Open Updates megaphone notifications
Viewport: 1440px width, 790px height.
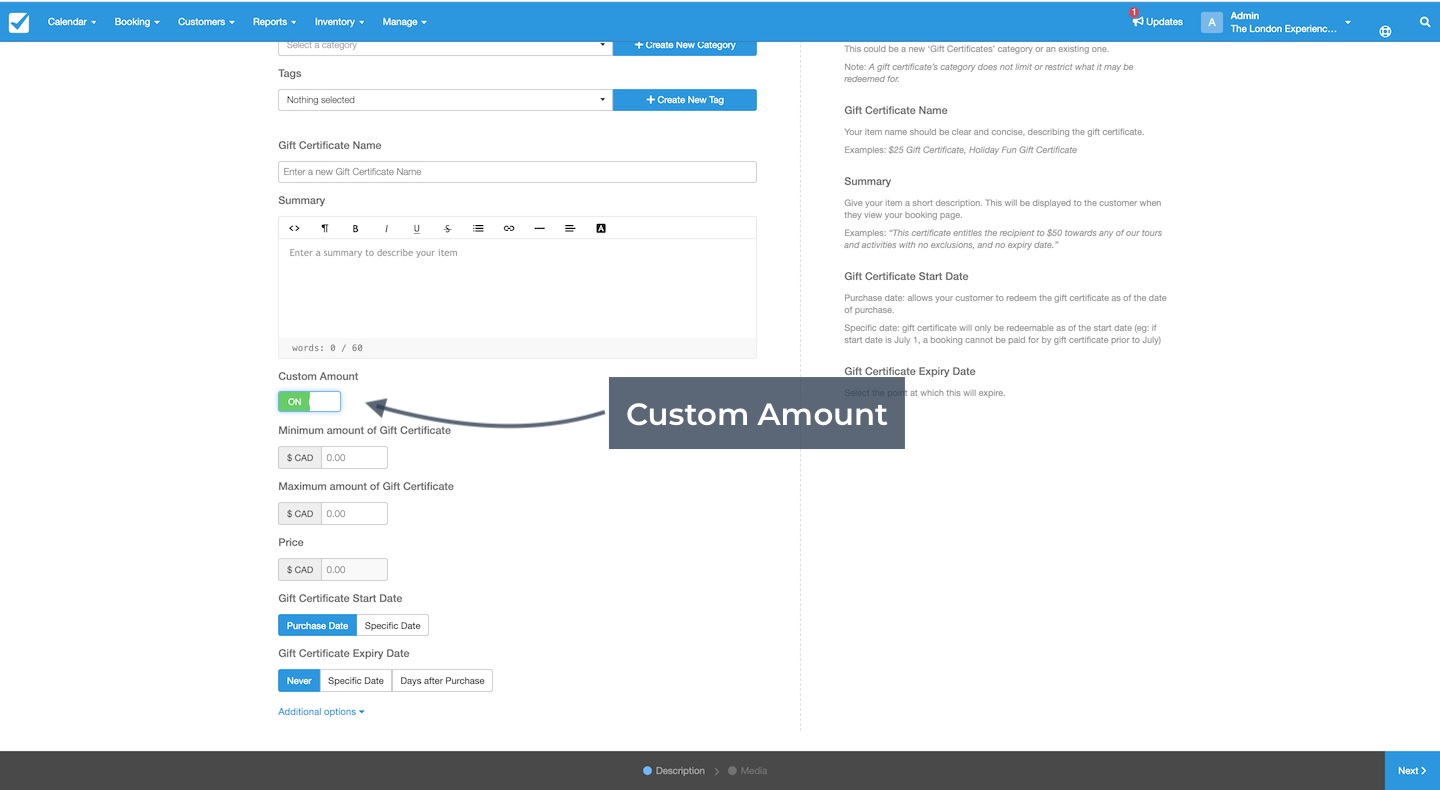point(1157,21)
